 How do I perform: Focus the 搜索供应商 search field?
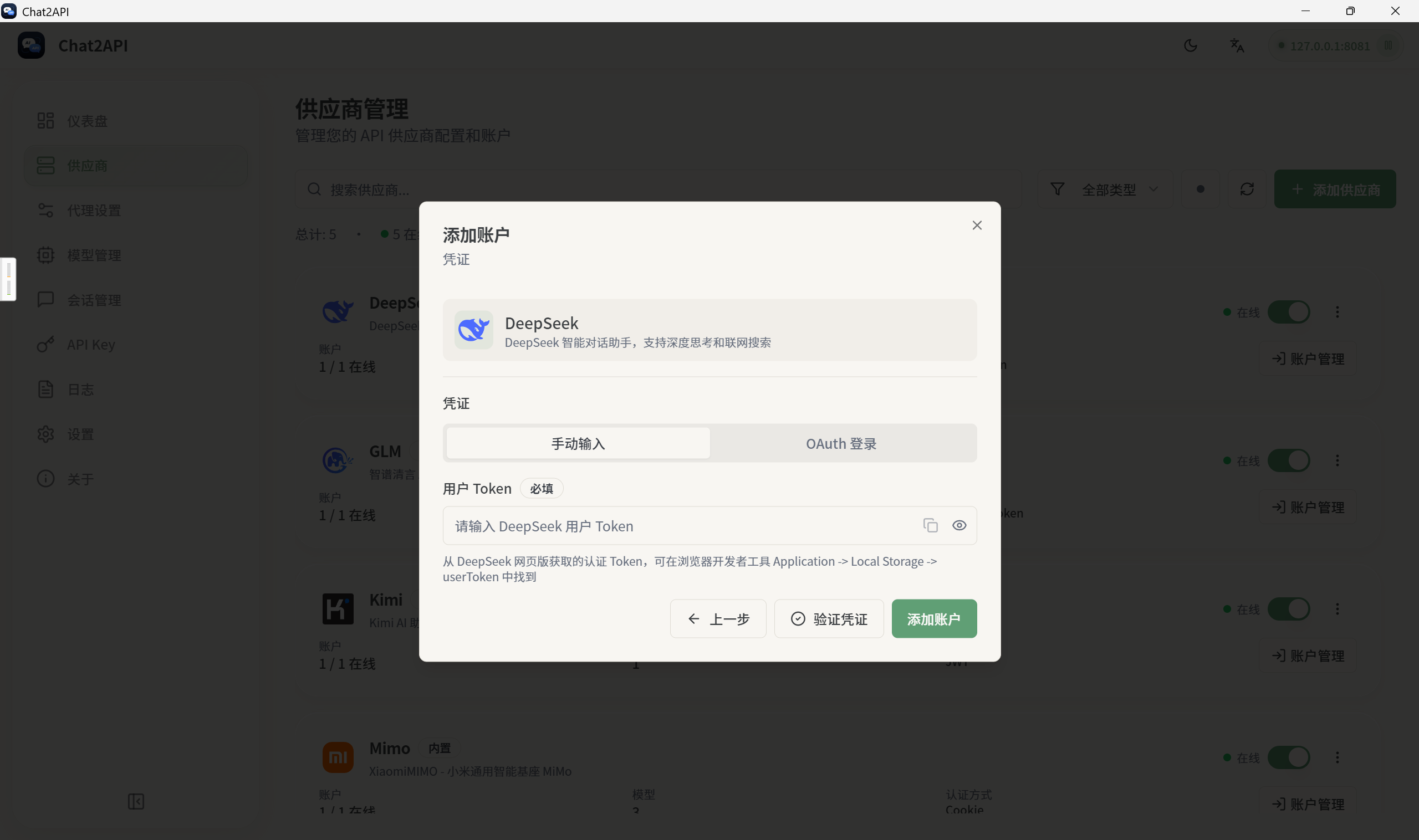coord(658,189)
